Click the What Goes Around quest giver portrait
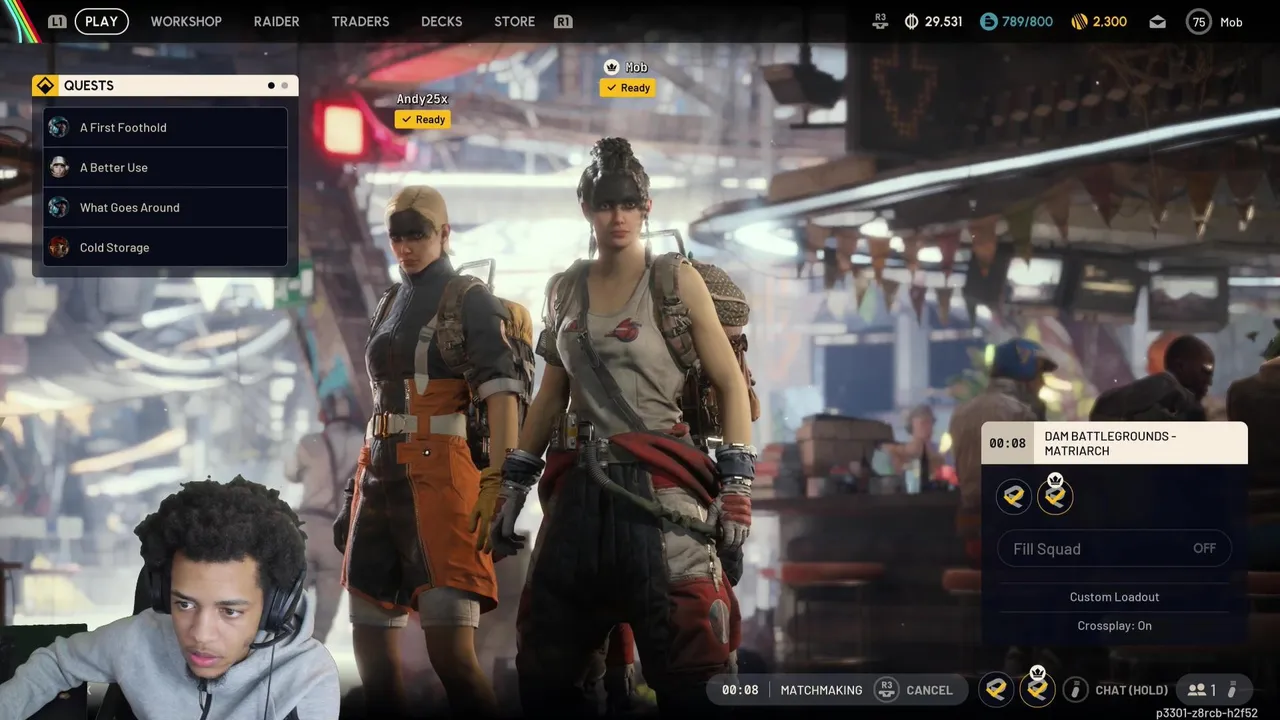The width and height of the screenshot is (1280, 720). pos(59,207)
